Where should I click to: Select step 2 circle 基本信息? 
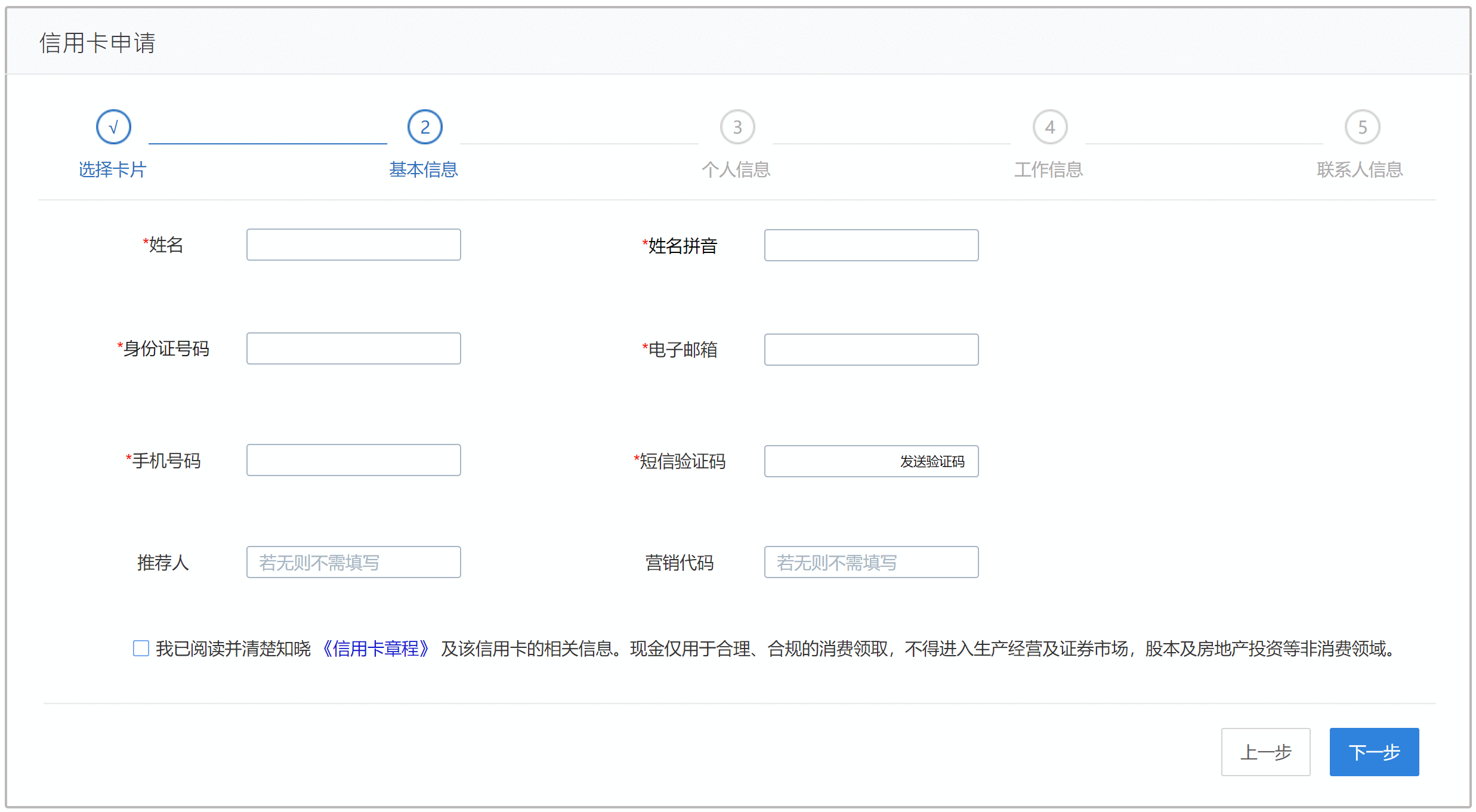pyautogui.click(x=425, y=127)
